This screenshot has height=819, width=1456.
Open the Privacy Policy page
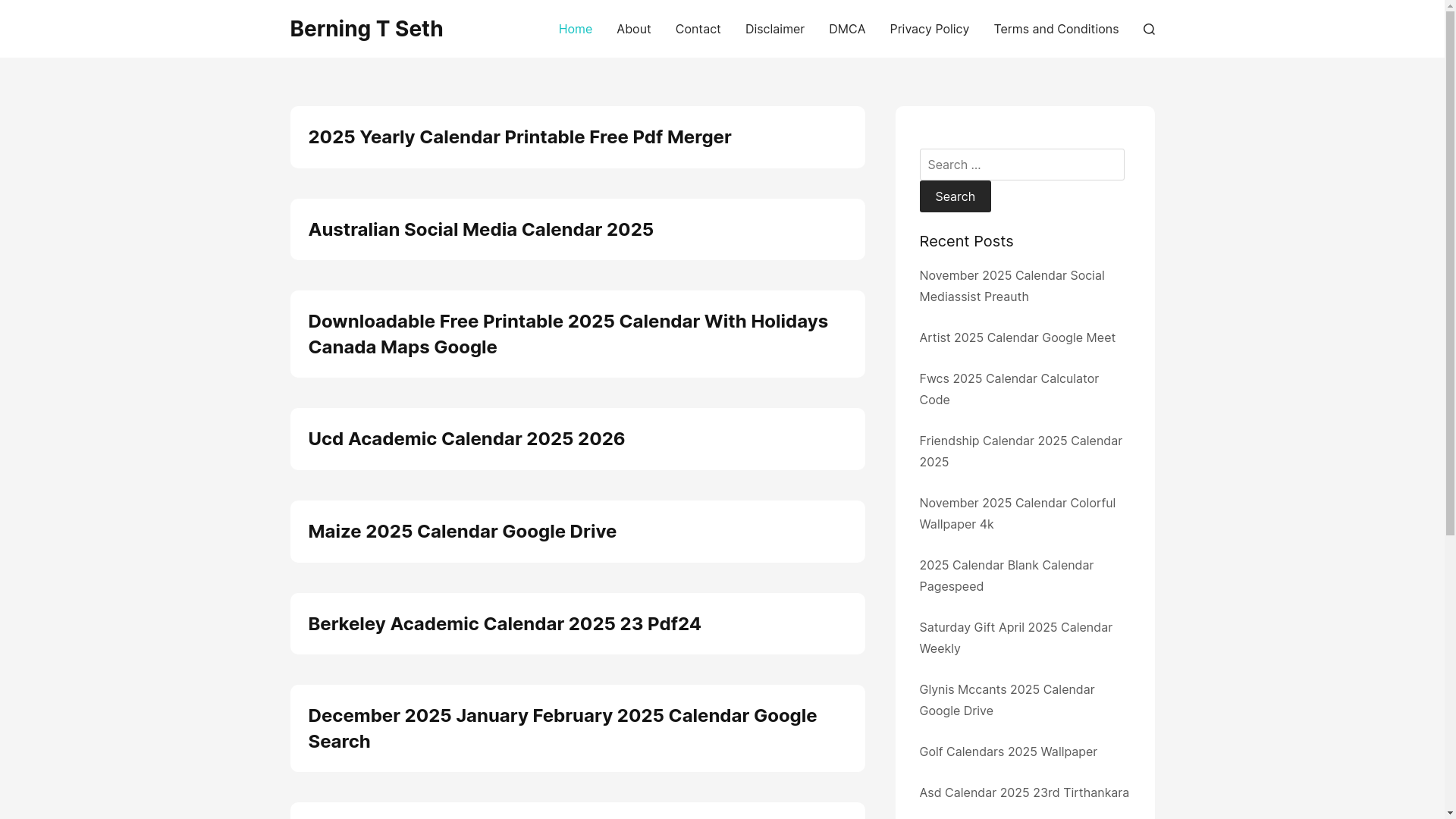(929, 29)
